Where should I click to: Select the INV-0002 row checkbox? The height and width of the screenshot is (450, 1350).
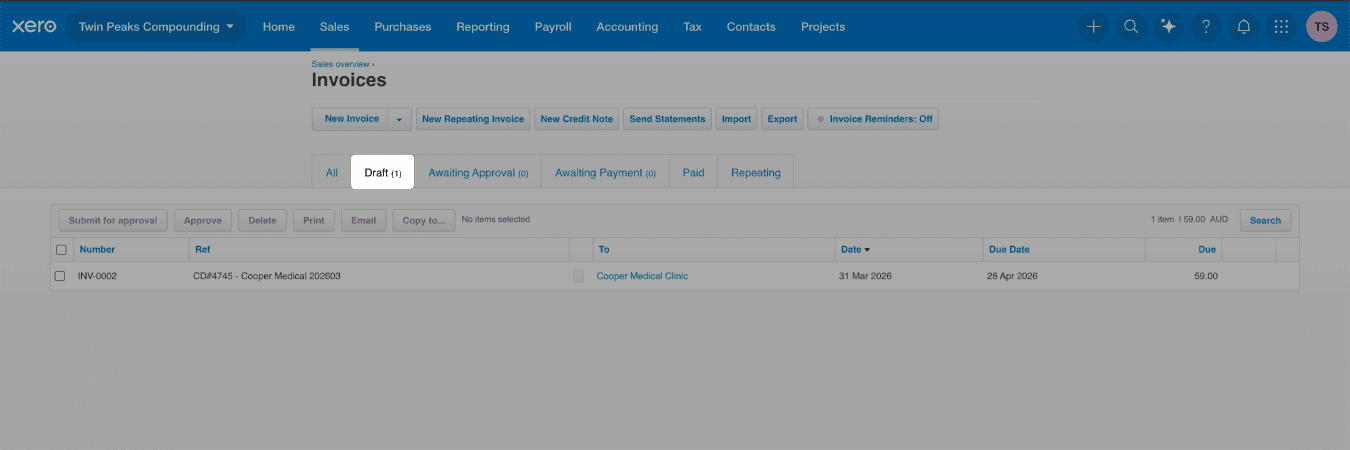click(x=60, y=276)
